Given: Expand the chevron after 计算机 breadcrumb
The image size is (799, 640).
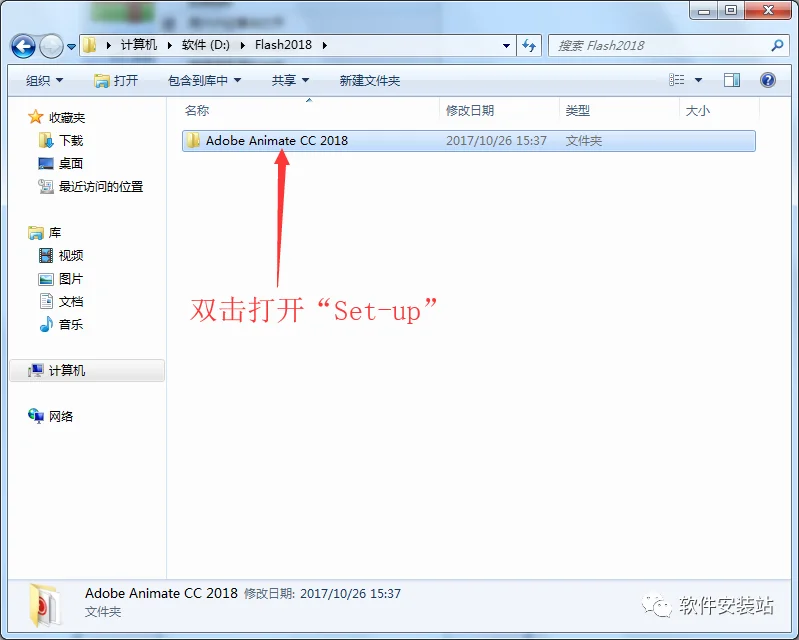Looking at the screenshot, I should [x=170, y=45].
